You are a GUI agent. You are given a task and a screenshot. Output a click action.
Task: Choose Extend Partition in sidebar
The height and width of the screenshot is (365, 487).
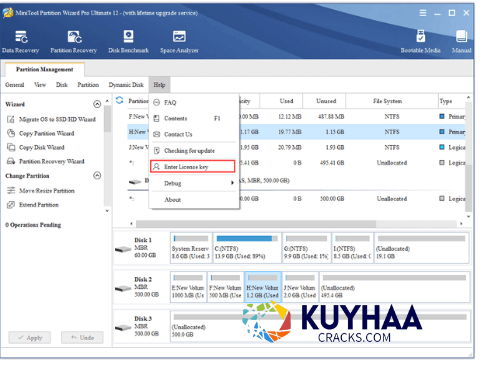click(33, 205)
